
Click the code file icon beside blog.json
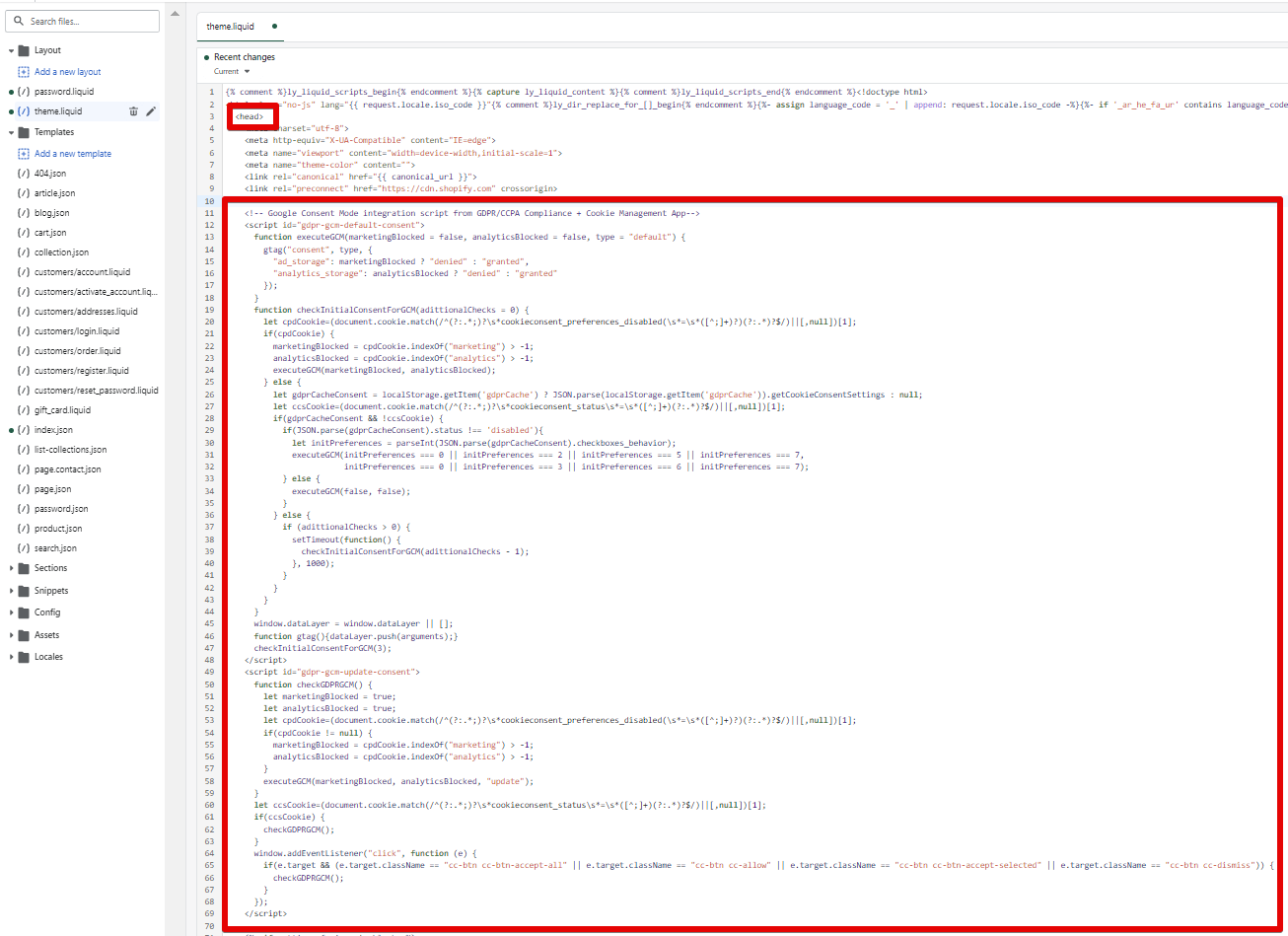[24, 213]
